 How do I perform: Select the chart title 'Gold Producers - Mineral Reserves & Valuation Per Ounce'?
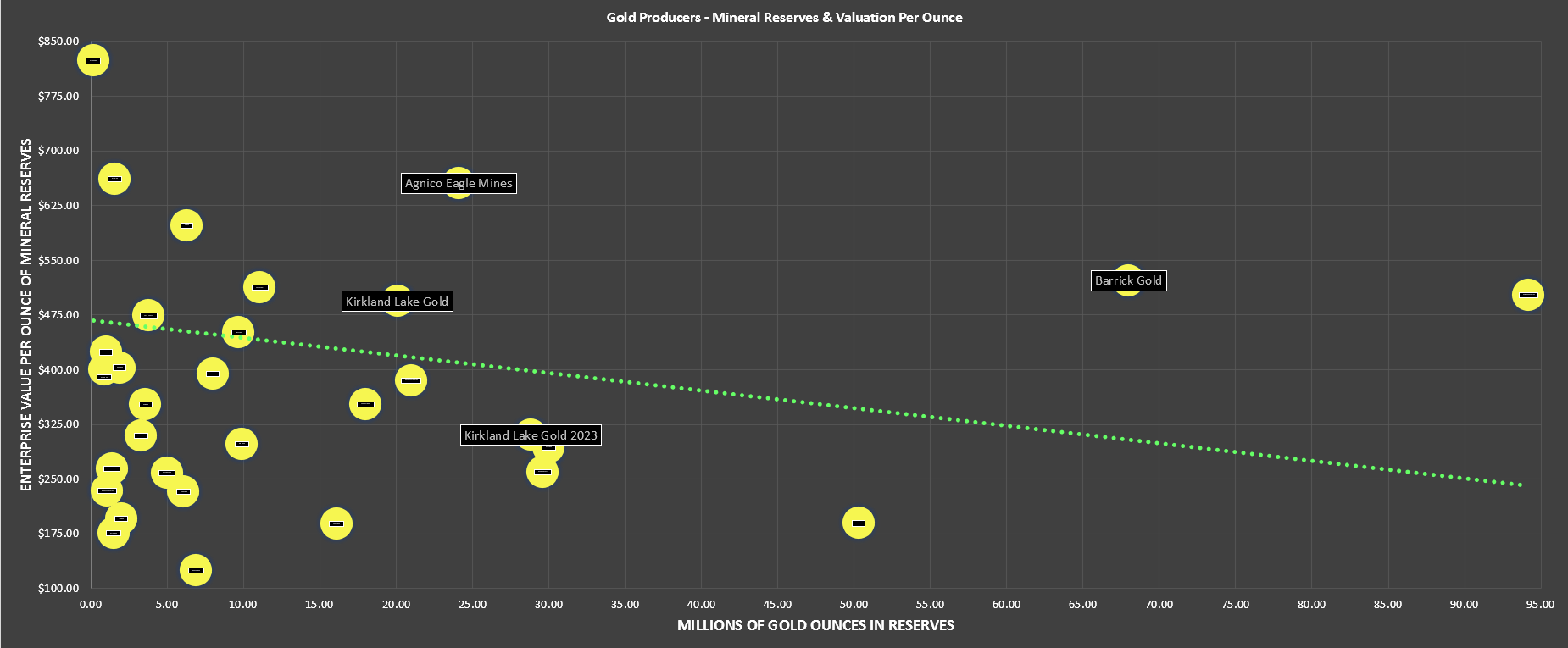click(x=784, y=17)
